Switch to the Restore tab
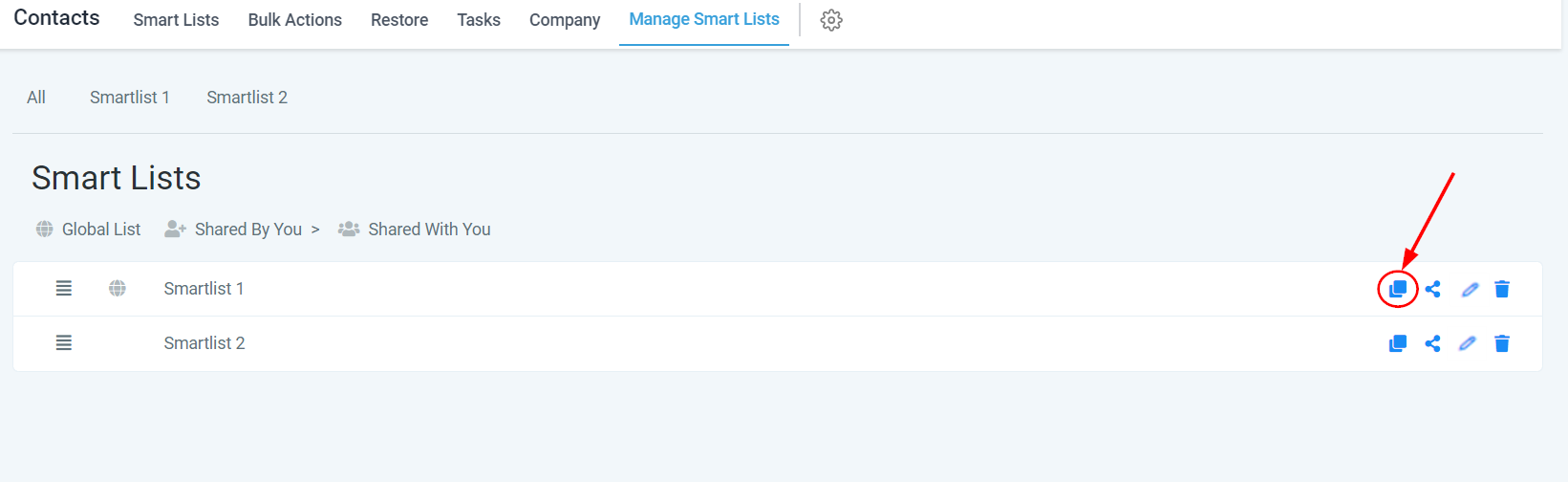The width and height of the screenshot is (1568, 482). pos(399,20)
